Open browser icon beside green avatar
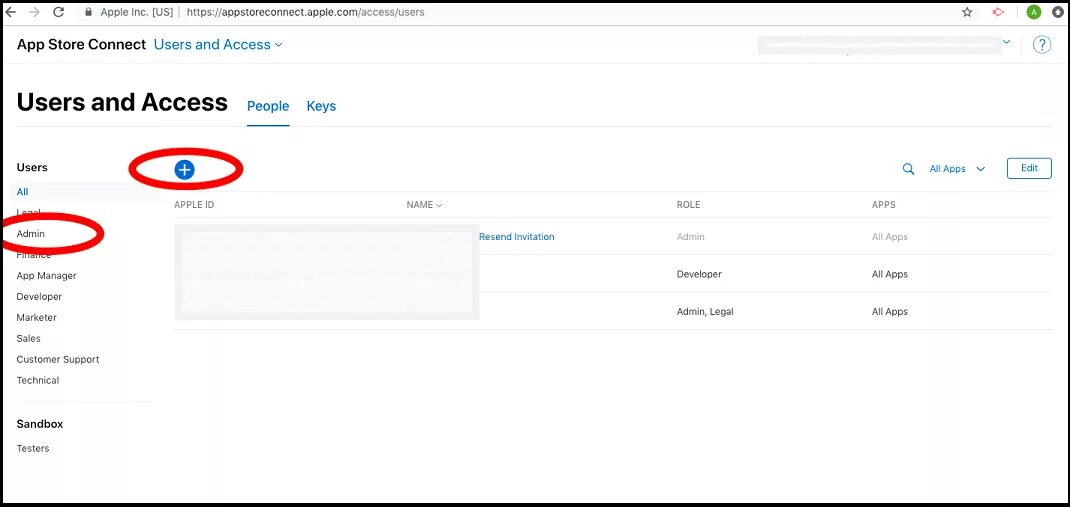This screenshot has height=507, width=1070. (1058, 12)
